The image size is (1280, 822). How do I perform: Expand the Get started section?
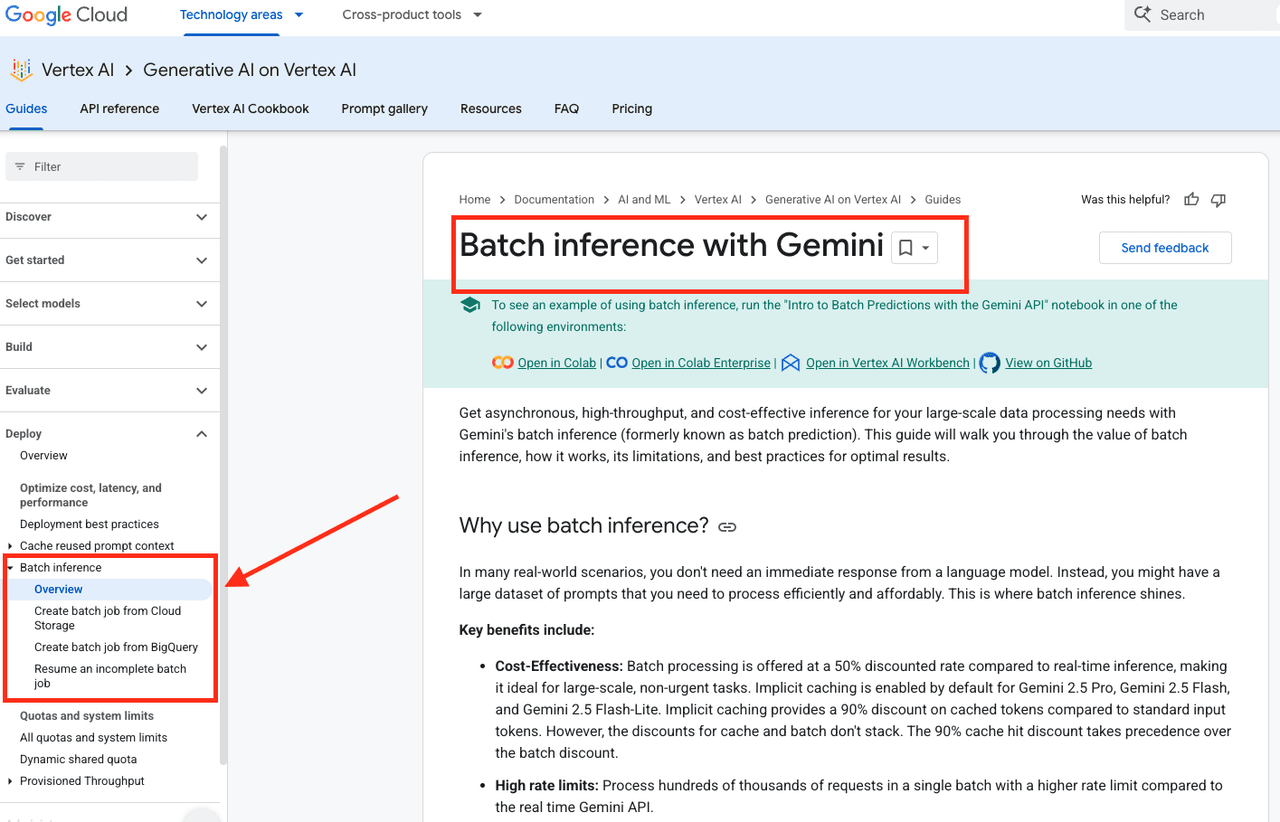point(202,260)
